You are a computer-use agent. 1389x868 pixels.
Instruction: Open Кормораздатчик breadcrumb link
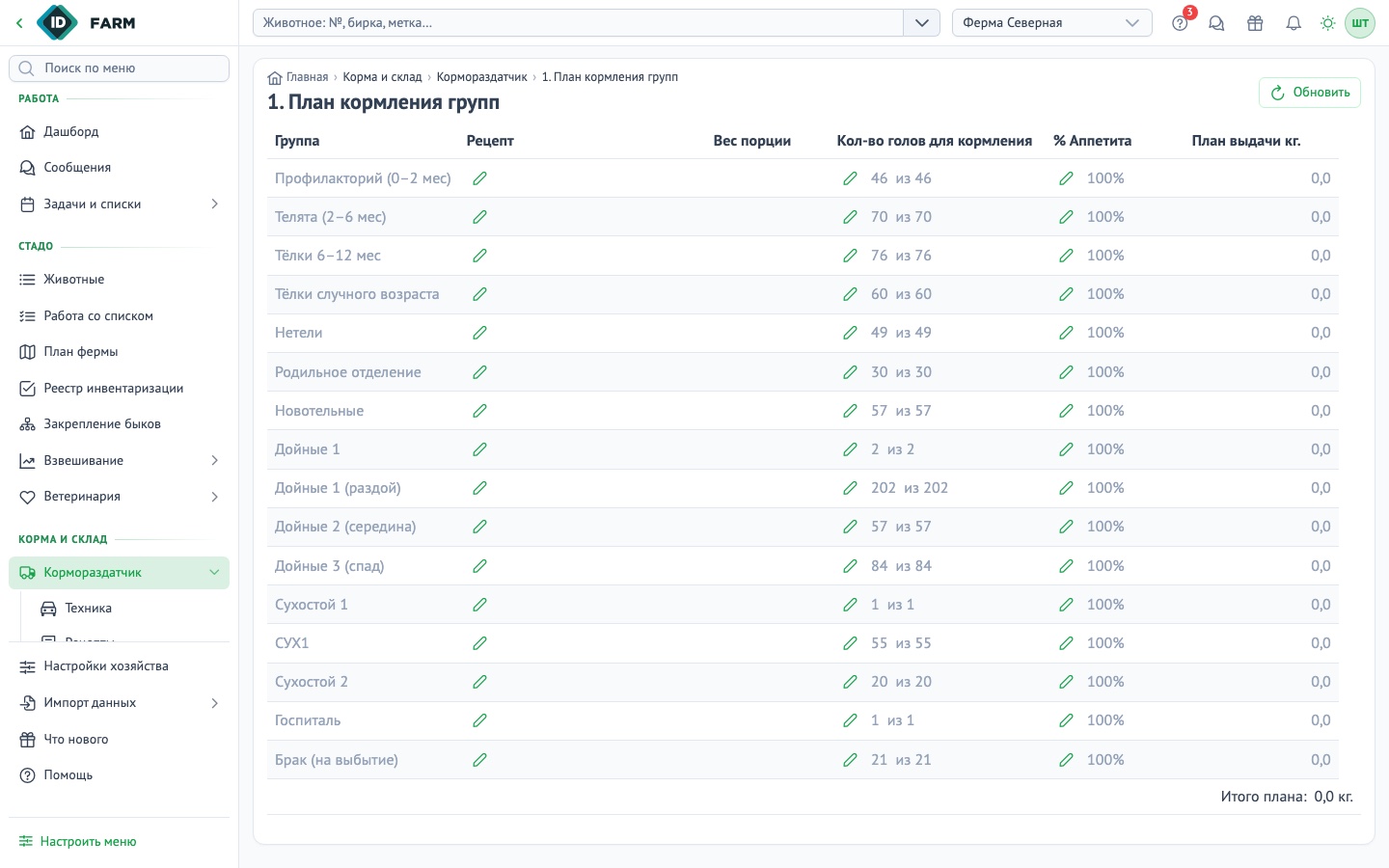tap(481, 77)
